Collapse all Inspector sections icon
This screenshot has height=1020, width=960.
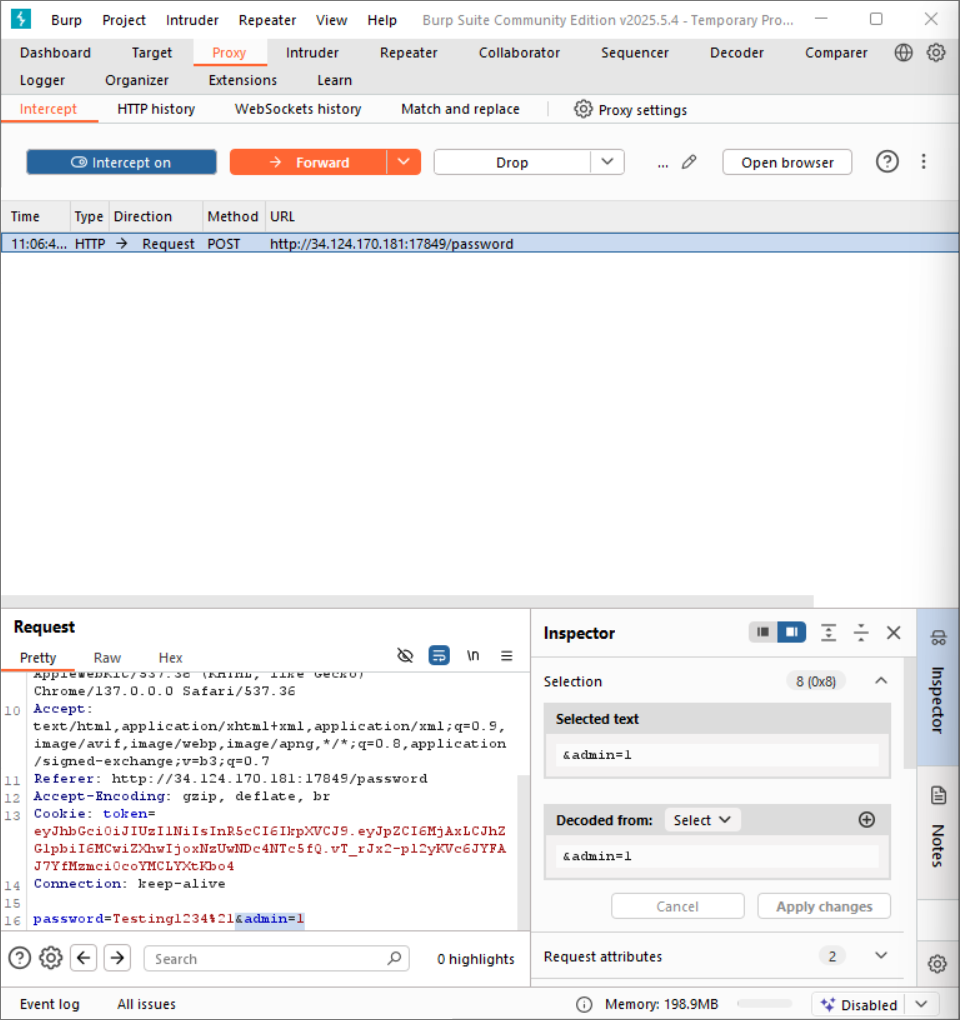tap(861, 632)
